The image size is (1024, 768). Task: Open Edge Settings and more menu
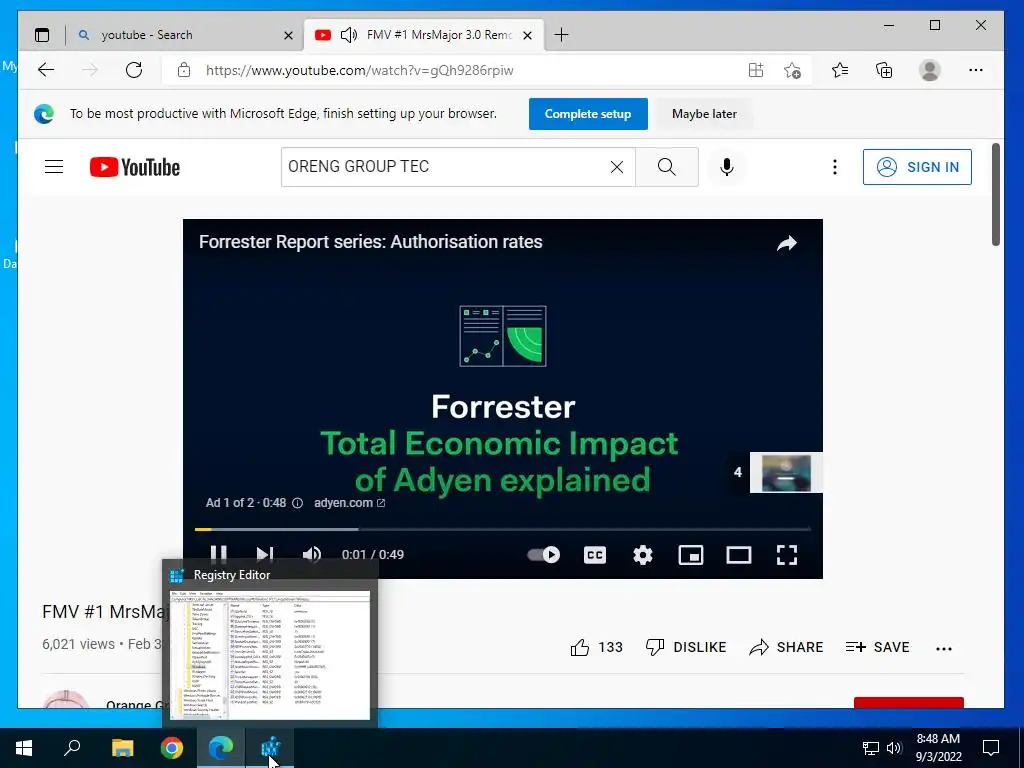(976, 70)
